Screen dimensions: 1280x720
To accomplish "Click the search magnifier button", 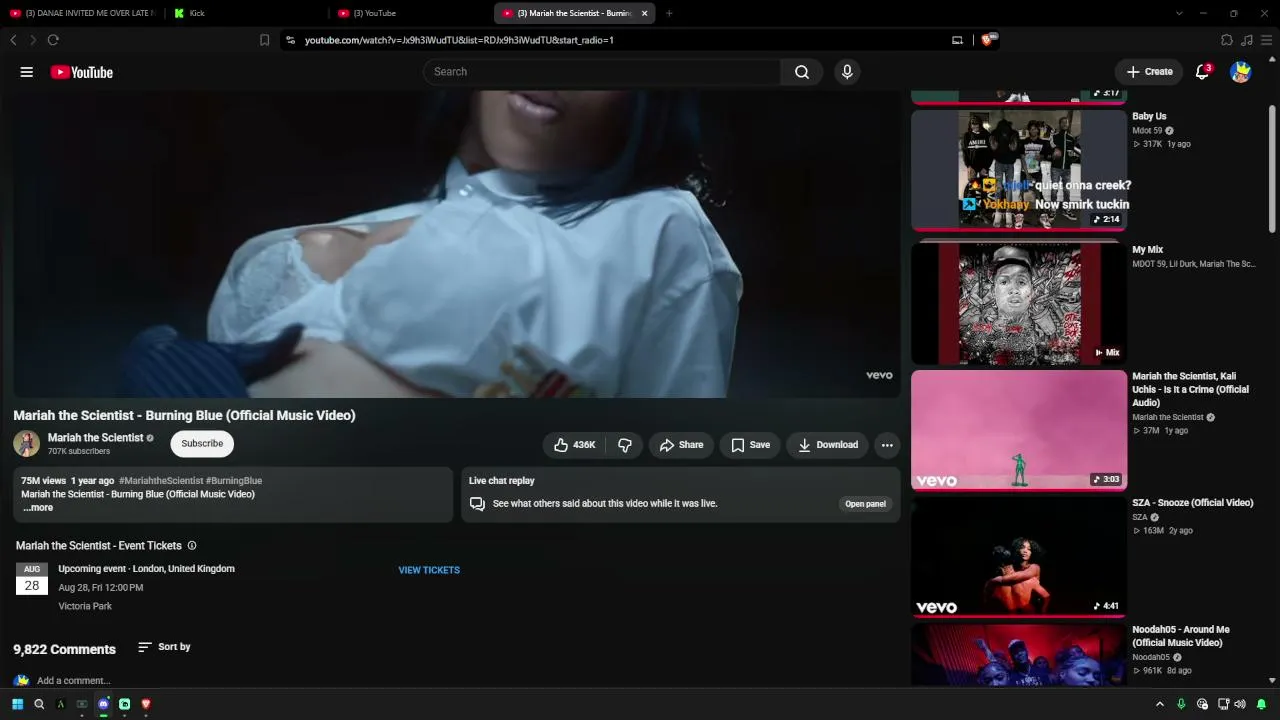I will coord(802,72).
